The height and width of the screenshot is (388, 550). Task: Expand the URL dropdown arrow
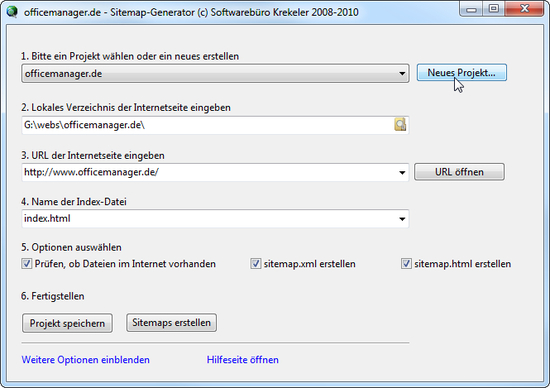(x=402, y=173)
